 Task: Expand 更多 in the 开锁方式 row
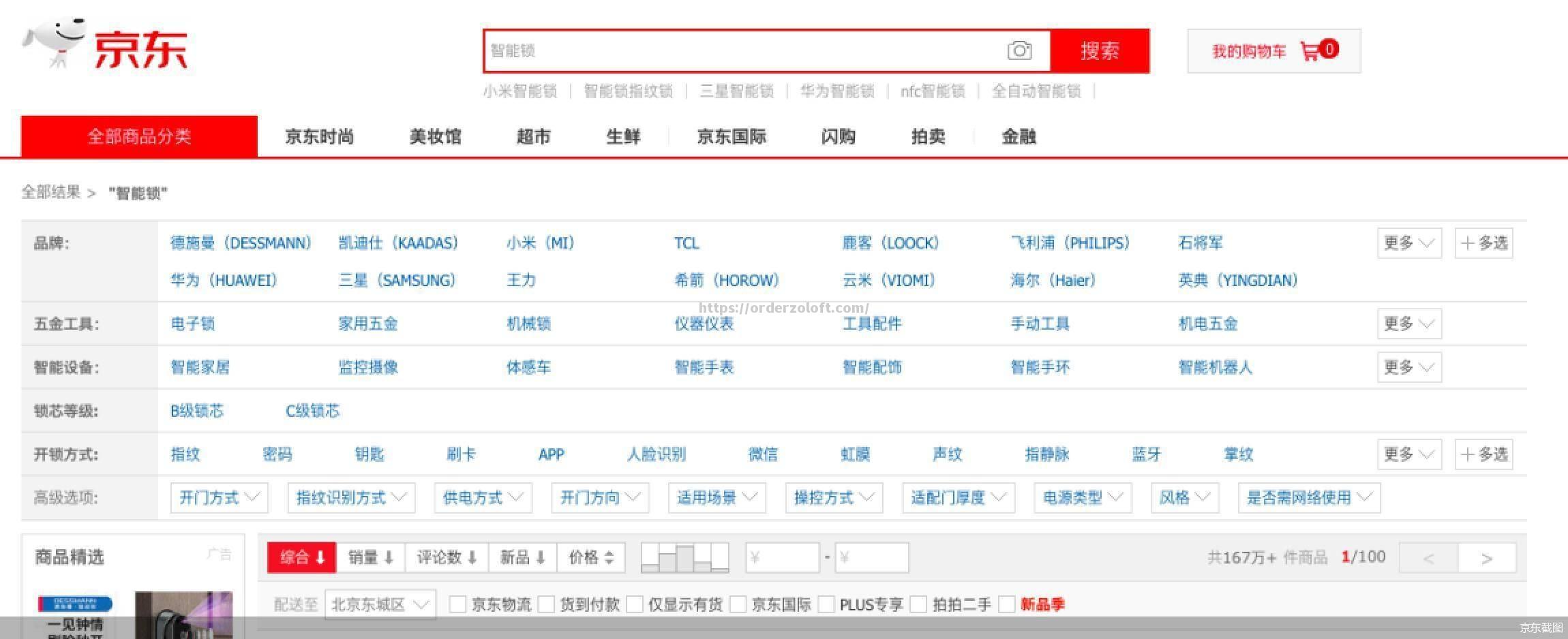[1409, 454]
